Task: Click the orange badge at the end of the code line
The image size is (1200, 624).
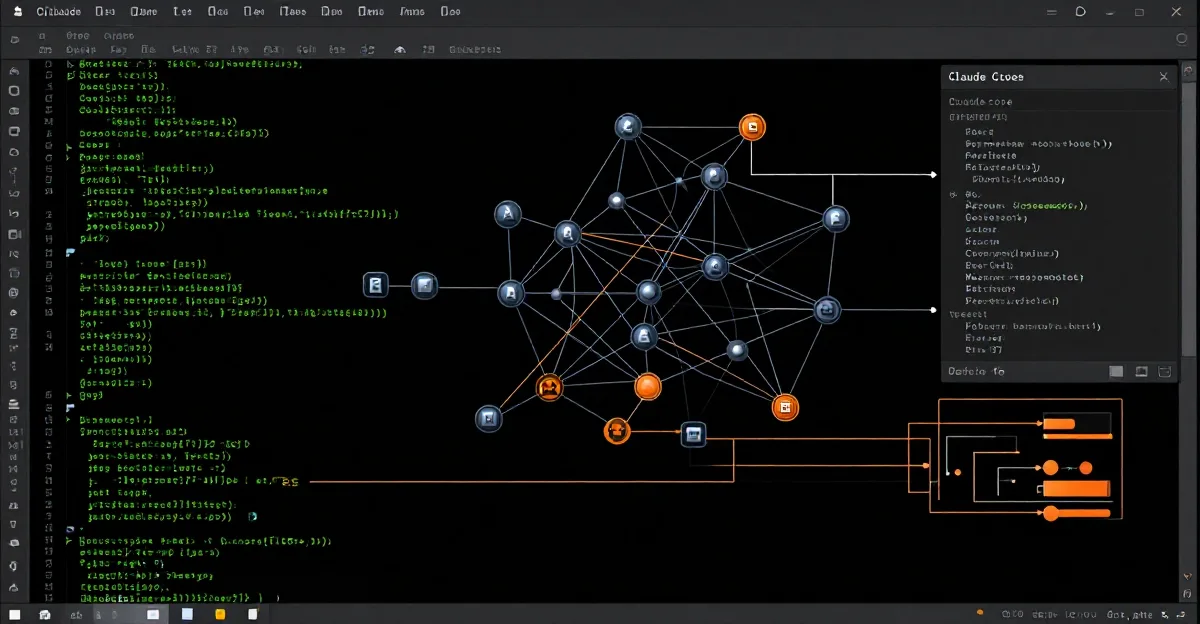Action: point(287,481)
